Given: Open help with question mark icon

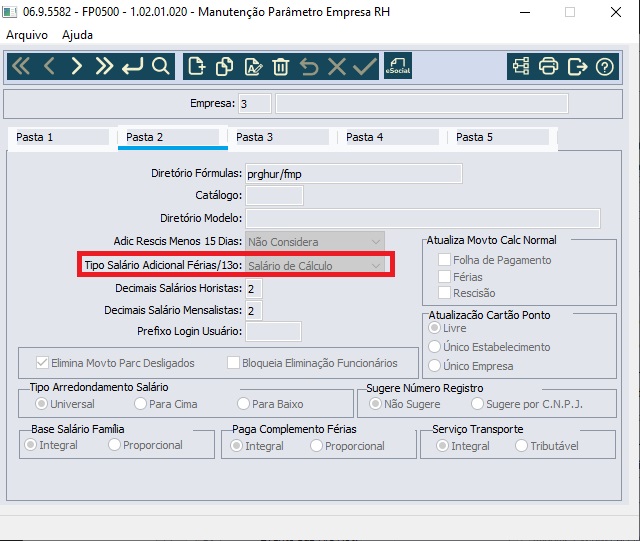Looking at the screenshot, I should [604, 66].
